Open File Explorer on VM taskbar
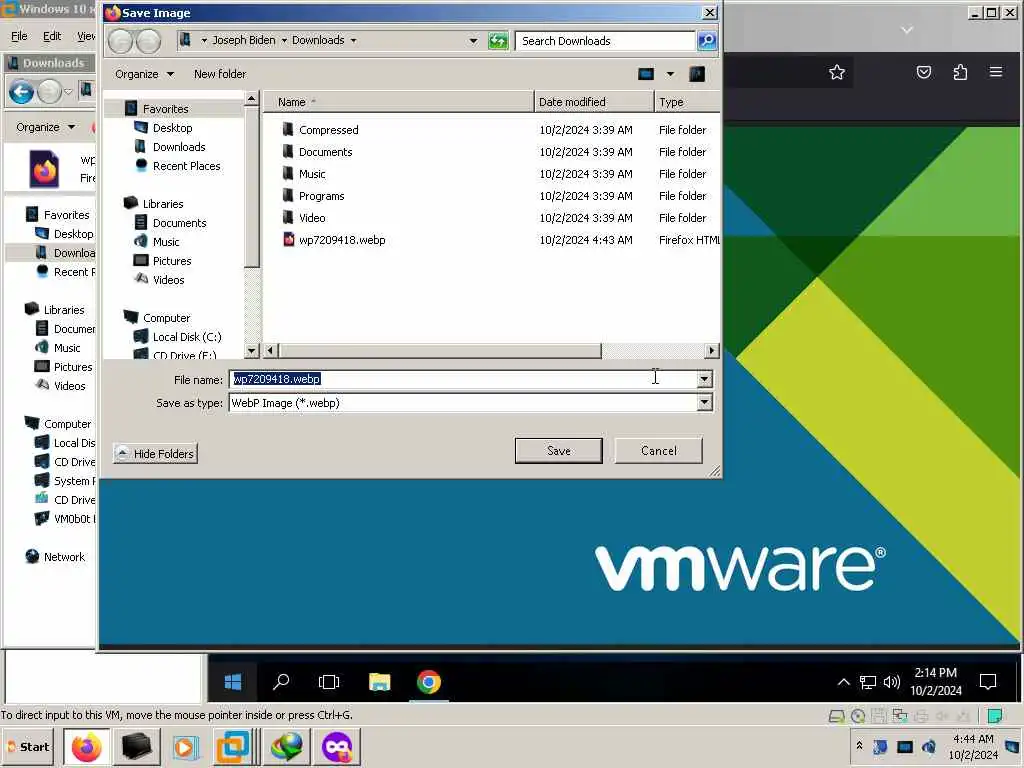The width and height of the screenshot is (1024, 768). pyautogui.click(x=379, y=682)
